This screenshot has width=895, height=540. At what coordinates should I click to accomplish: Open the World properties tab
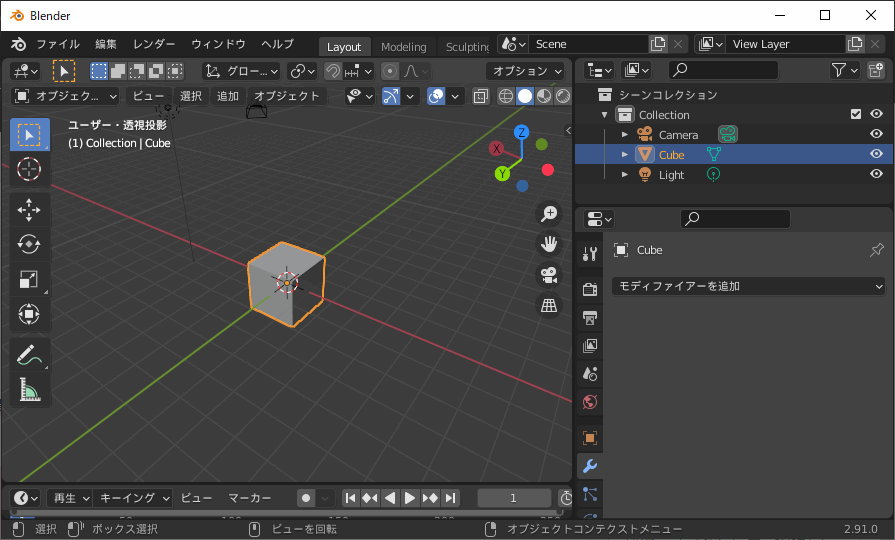590,402
